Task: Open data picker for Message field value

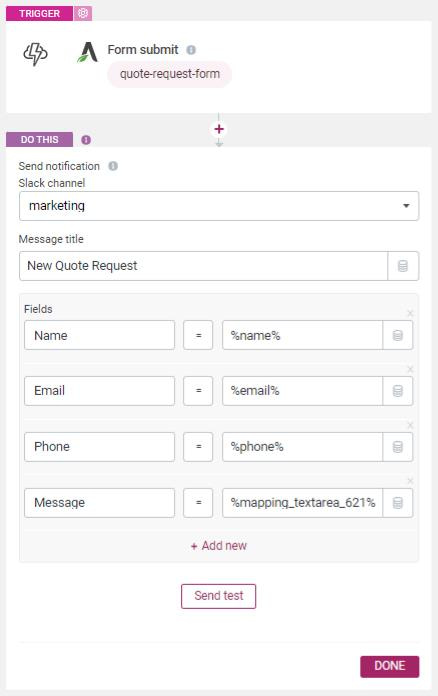Action: (x=398, y=502)
